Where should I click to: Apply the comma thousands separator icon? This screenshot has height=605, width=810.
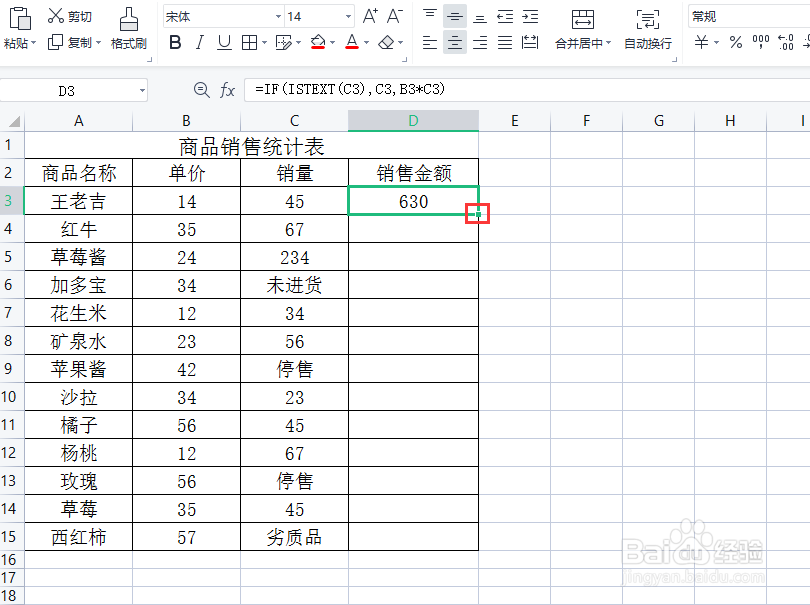762,43
